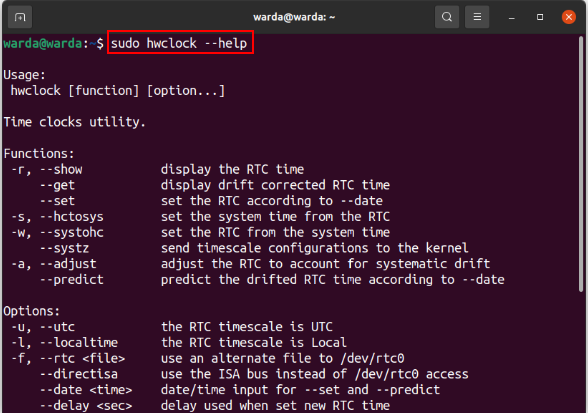Click the --hctosys option text
Screen dimensions: 588x413
(x=72, y=217)
